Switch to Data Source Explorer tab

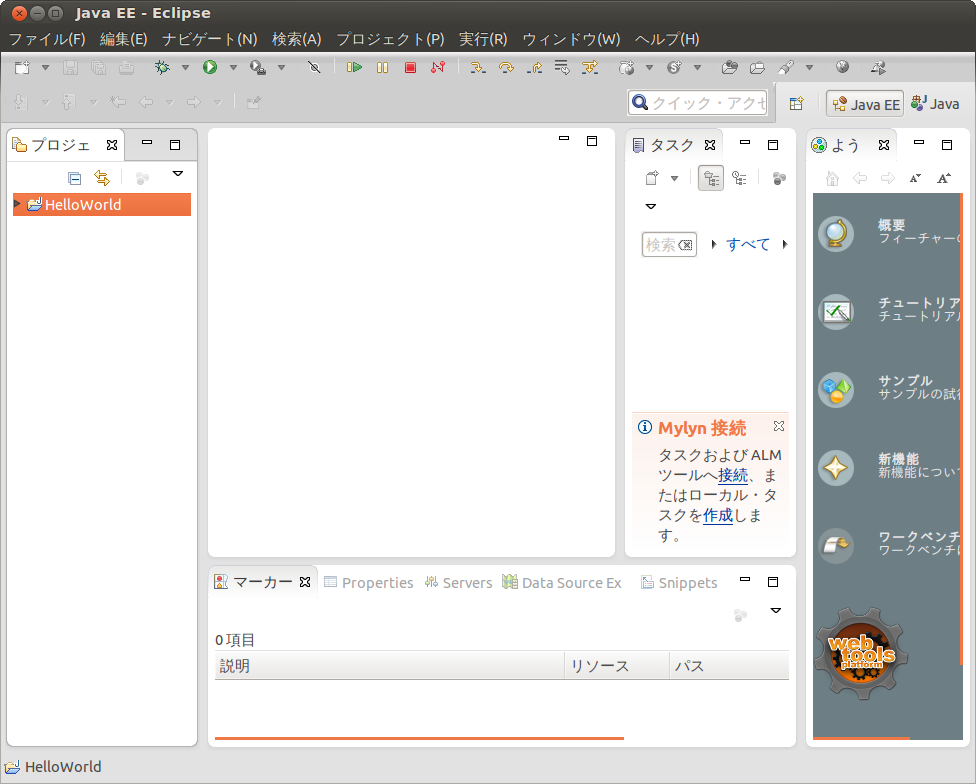point(562,582)
